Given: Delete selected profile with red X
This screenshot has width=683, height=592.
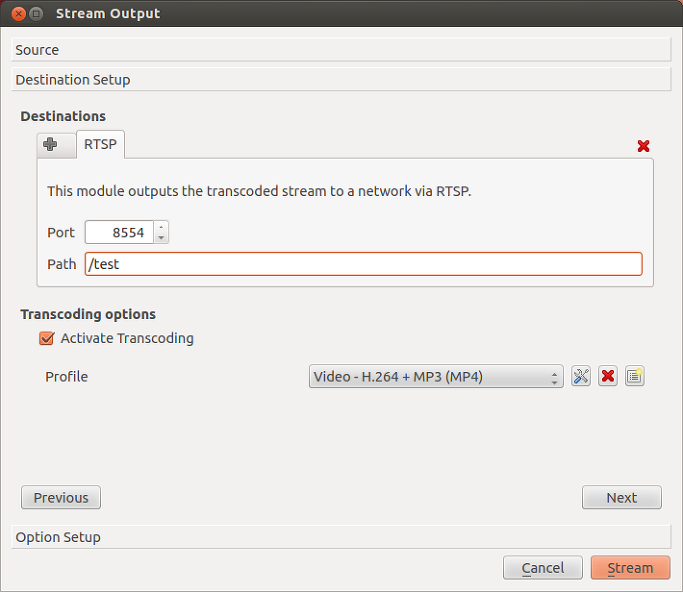Looking at the screenshot, I should point(608,376).
